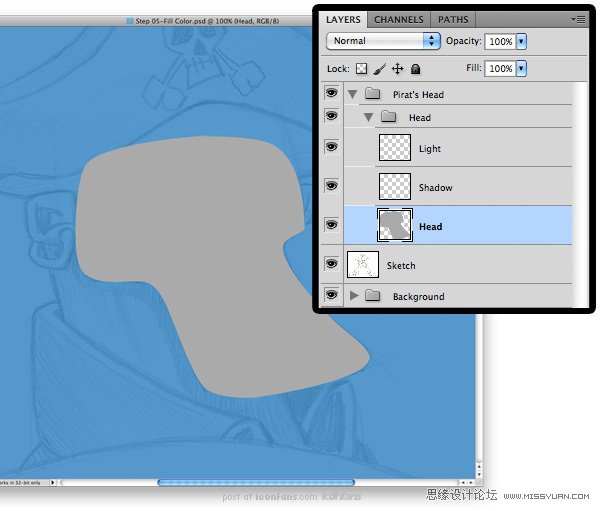Open the Normal blend mode dropdown
This screenshot has height=511, width=600.
click(x=384, y=41)
